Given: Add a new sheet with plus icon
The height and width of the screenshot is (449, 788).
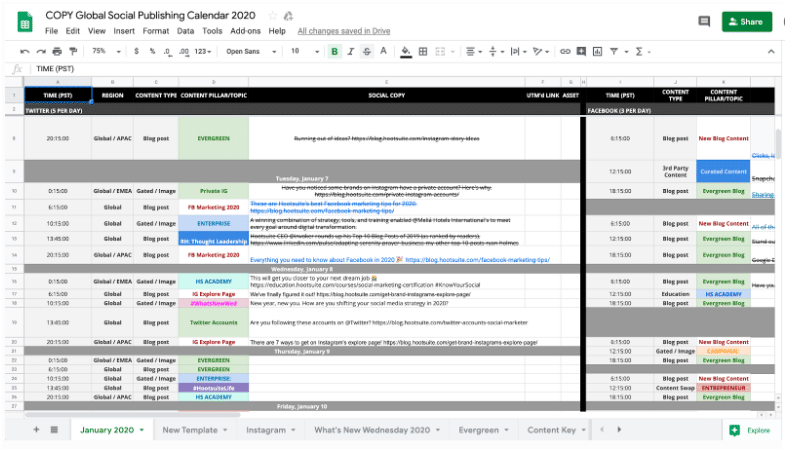Looking at the screenshot, I should (x=37, y=430).
